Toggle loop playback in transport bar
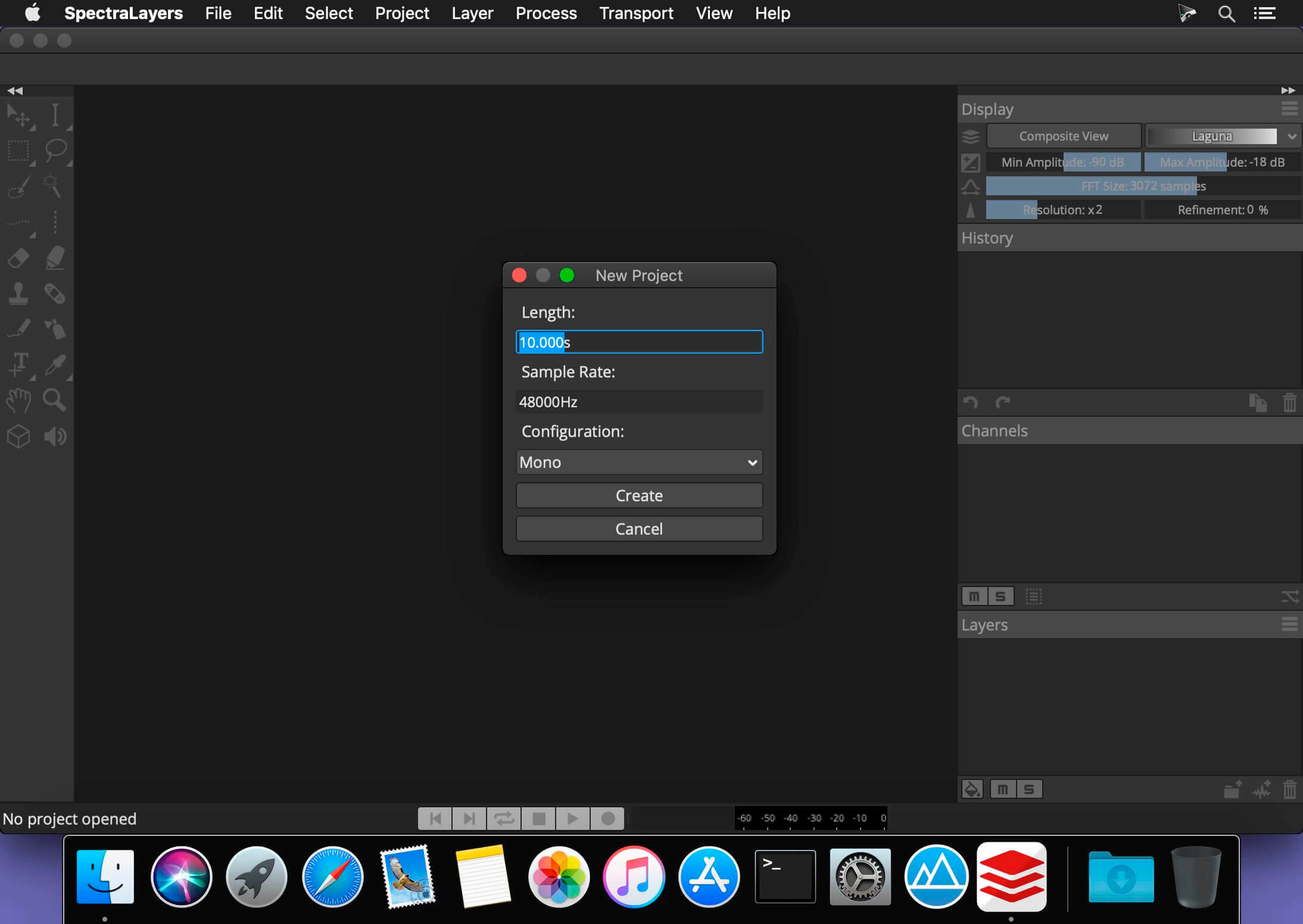This screenshot has height=924, width=1303. (504, 819)
